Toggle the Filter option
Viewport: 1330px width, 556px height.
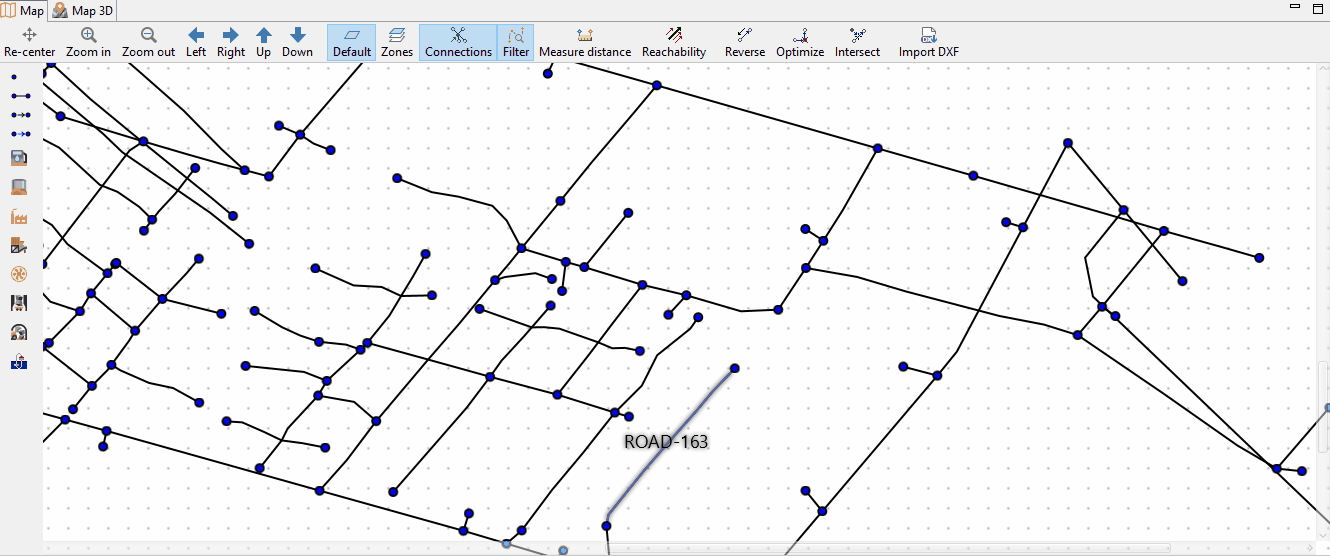[516, 43]
